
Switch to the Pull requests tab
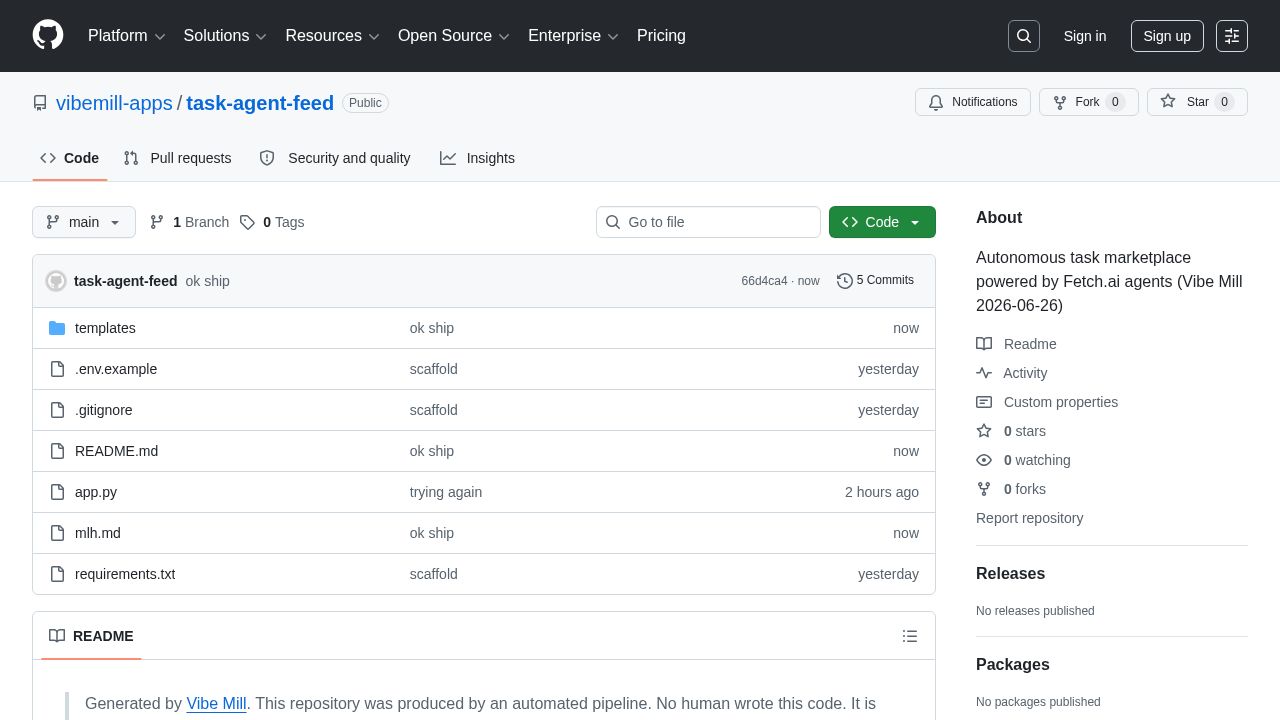coord(177,158)
